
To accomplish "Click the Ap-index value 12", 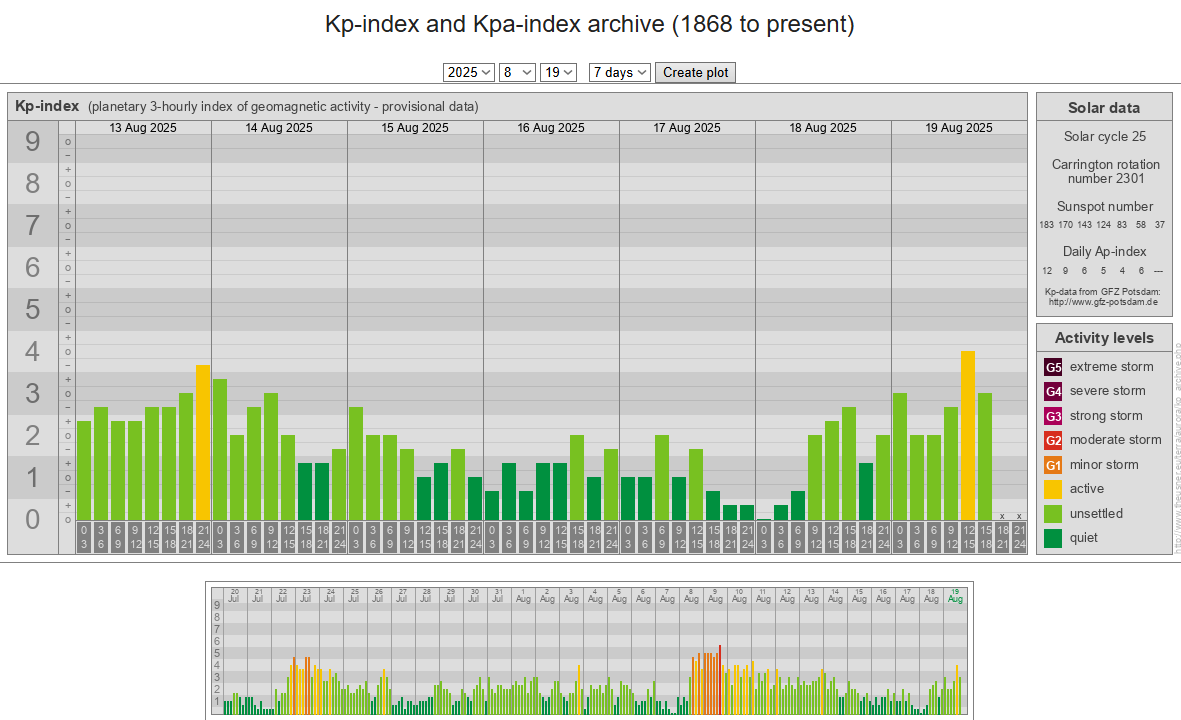I will (x=1047, y=270).
